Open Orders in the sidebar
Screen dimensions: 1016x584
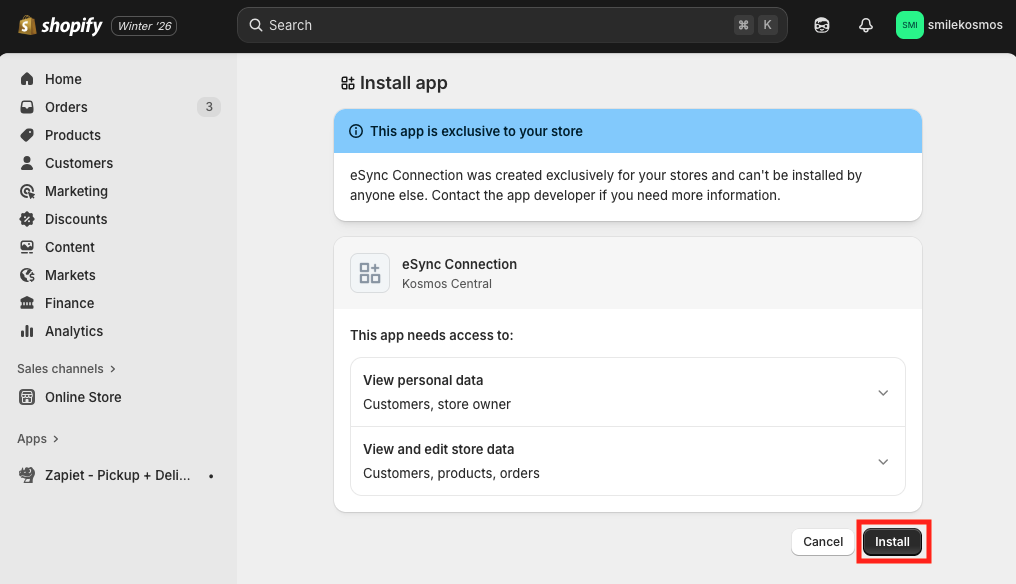tap(66, 107)
